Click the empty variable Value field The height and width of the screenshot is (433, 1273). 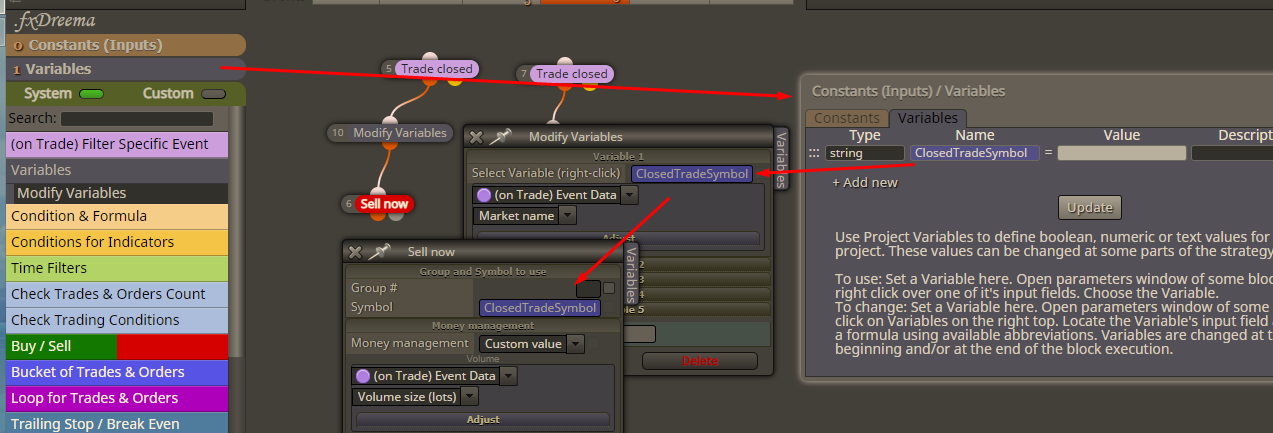tap(1122, 153)
